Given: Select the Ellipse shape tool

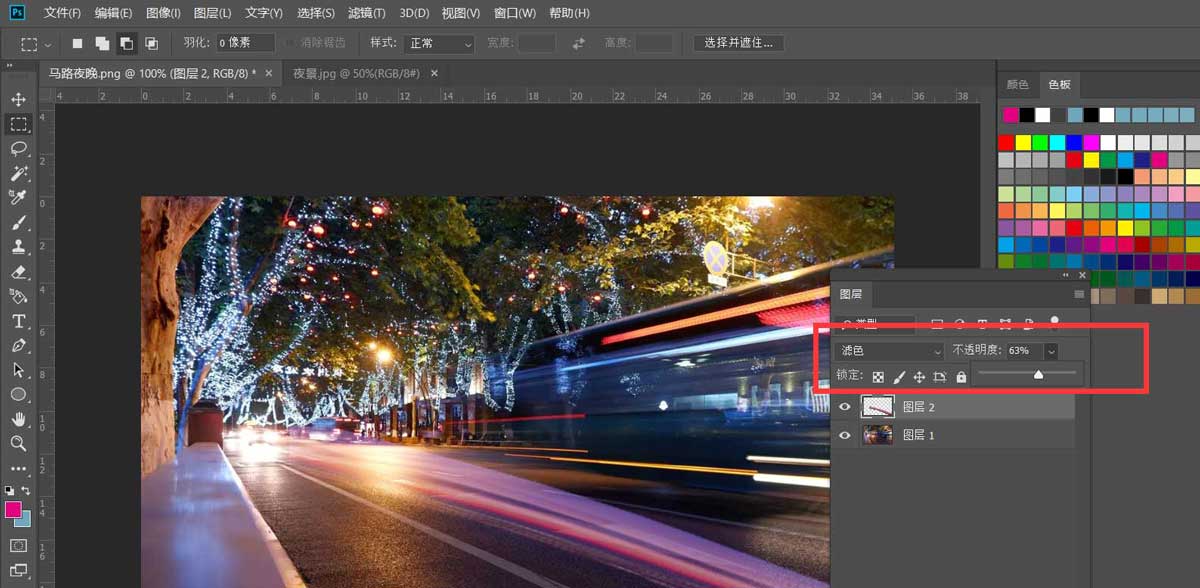Looking at the screenshot, I should point(18,394).
